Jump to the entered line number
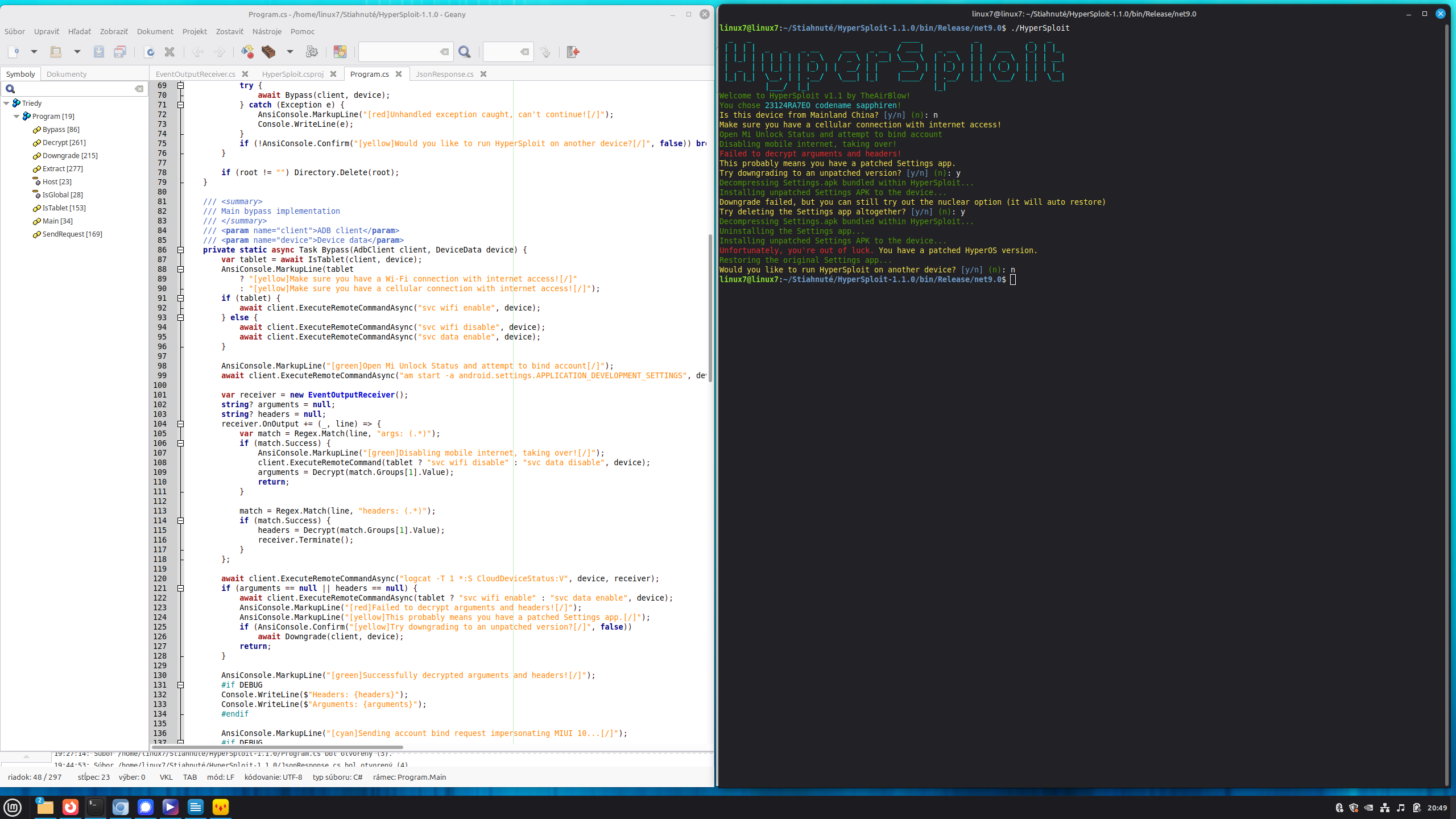Screen dimensions: 1456x819 pos(545,52)
